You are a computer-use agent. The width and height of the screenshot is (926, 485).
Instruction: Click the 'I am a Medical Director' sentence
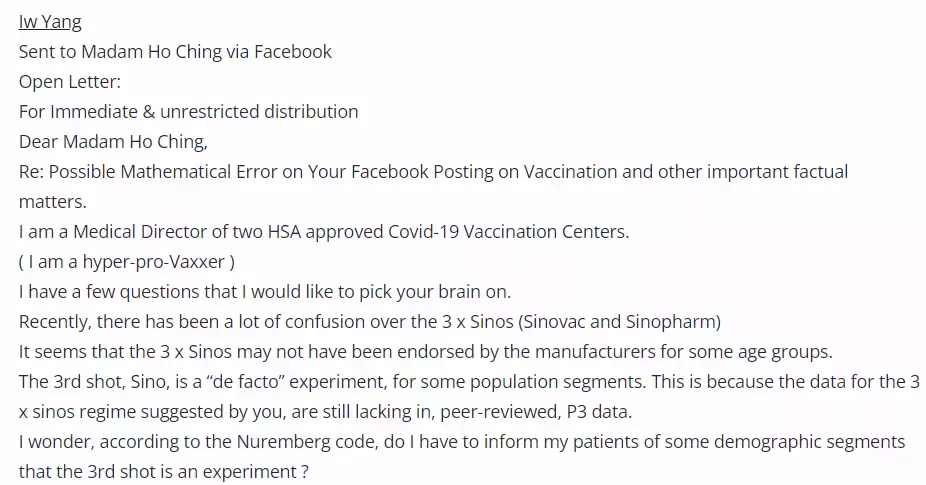click(x=324, y=231)
